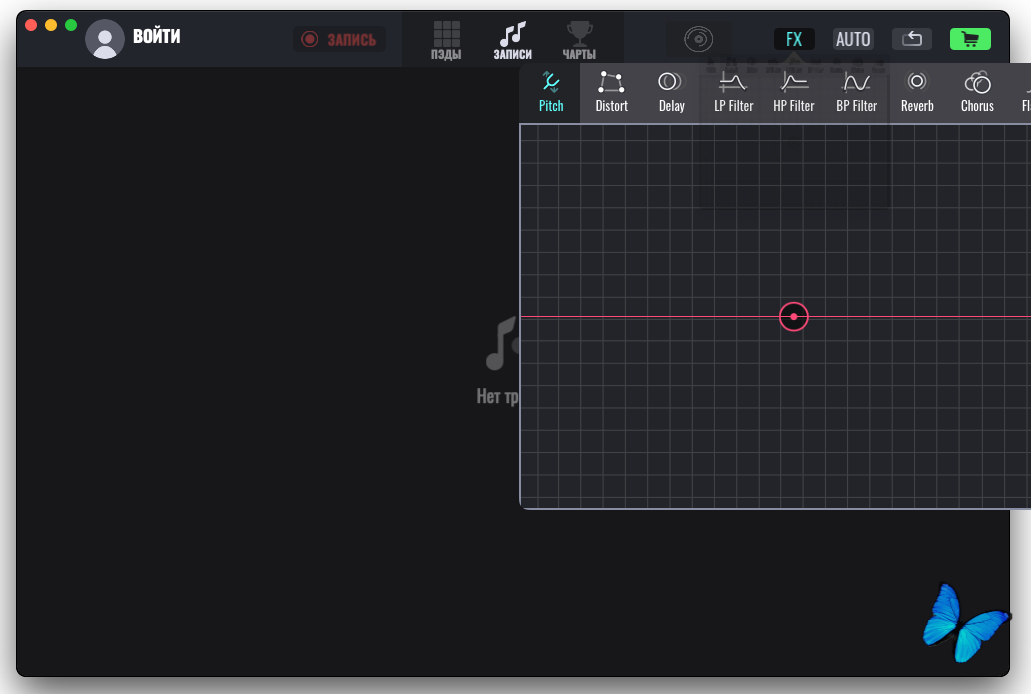1031x694 pixels.
Task: Select the Pitch effect tab
Action: point(551,92)
